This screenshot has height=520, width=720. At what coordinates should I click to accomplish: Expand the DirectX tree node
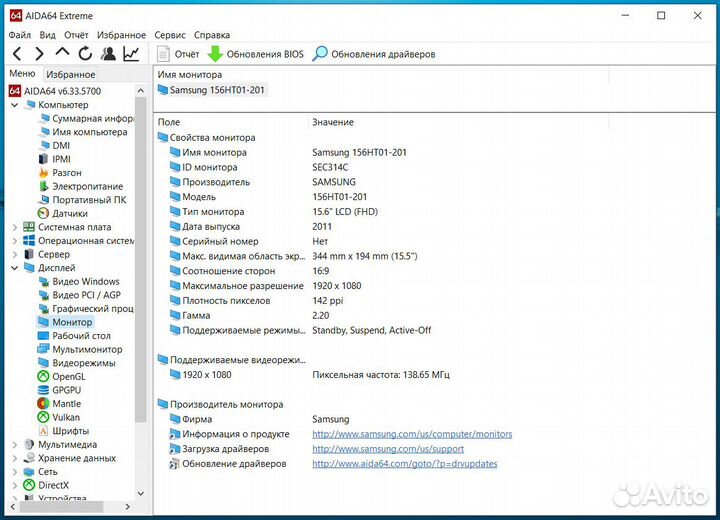coord(15,486)
